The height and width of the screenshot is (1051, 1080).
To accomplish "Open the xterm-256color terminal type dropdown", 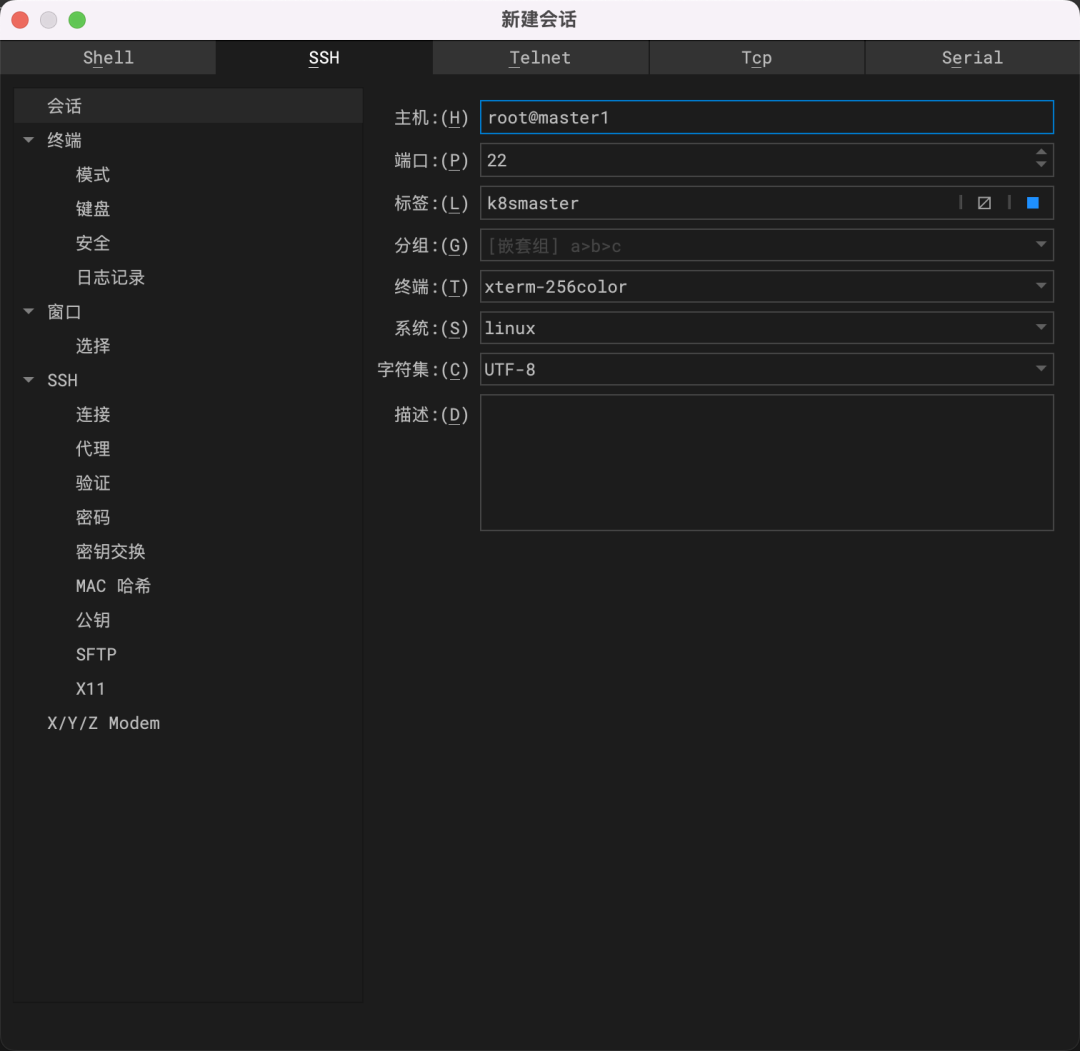I will pyautogui.click(x=1041, y=287).
